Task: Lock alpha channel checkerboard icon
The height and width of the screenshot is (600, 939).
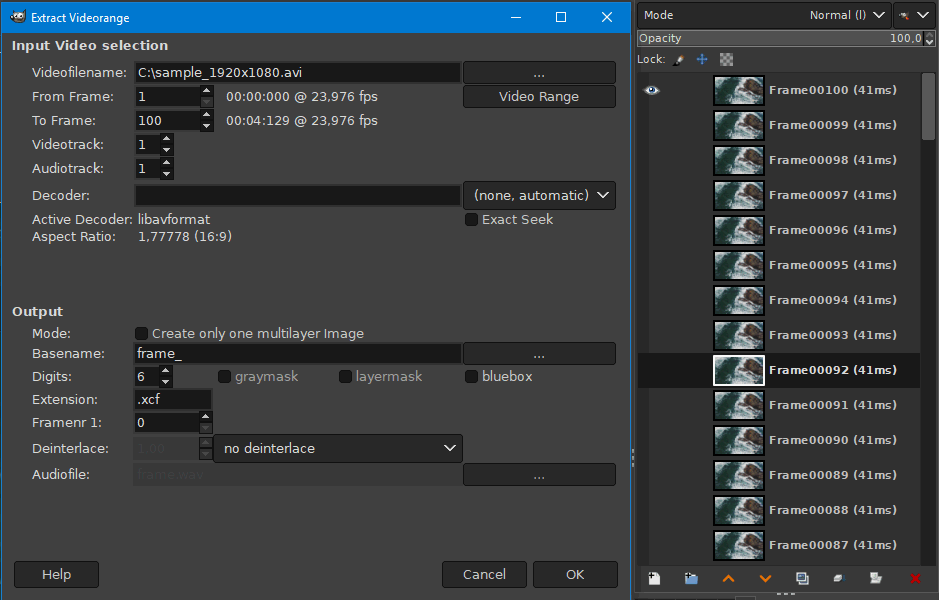Action: [x=726, y=59]
